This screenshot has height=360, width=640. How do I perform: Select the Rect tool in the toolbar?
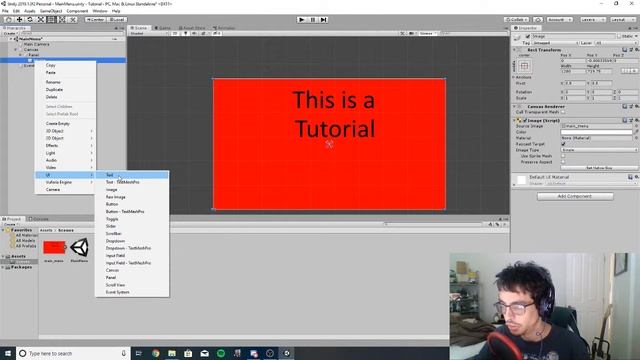tap(51, 20)
